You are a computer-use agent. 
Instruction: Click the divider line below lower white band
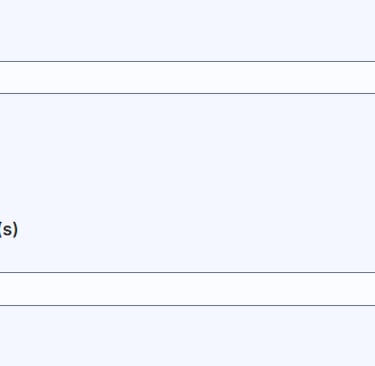tap(187, 305)
